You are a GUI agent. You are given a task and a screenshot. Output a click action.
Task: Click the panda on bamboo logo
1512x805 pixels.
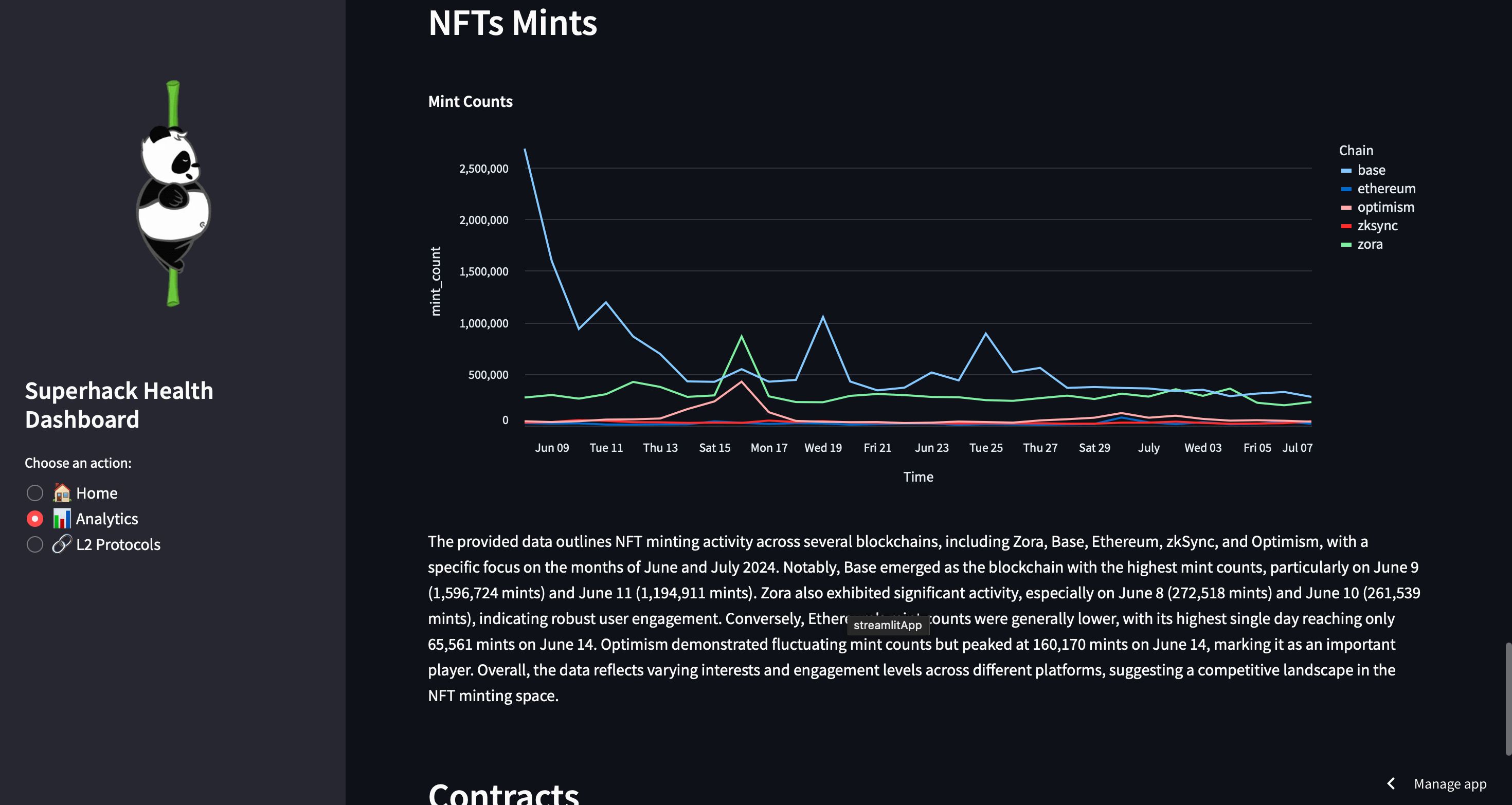coord(173,194)
